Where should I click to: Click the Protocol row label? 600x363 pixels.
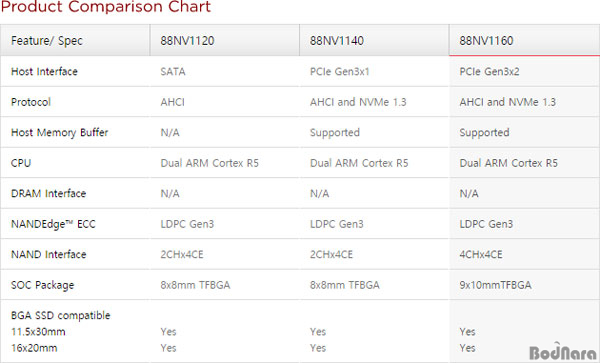tap(31, 102)
